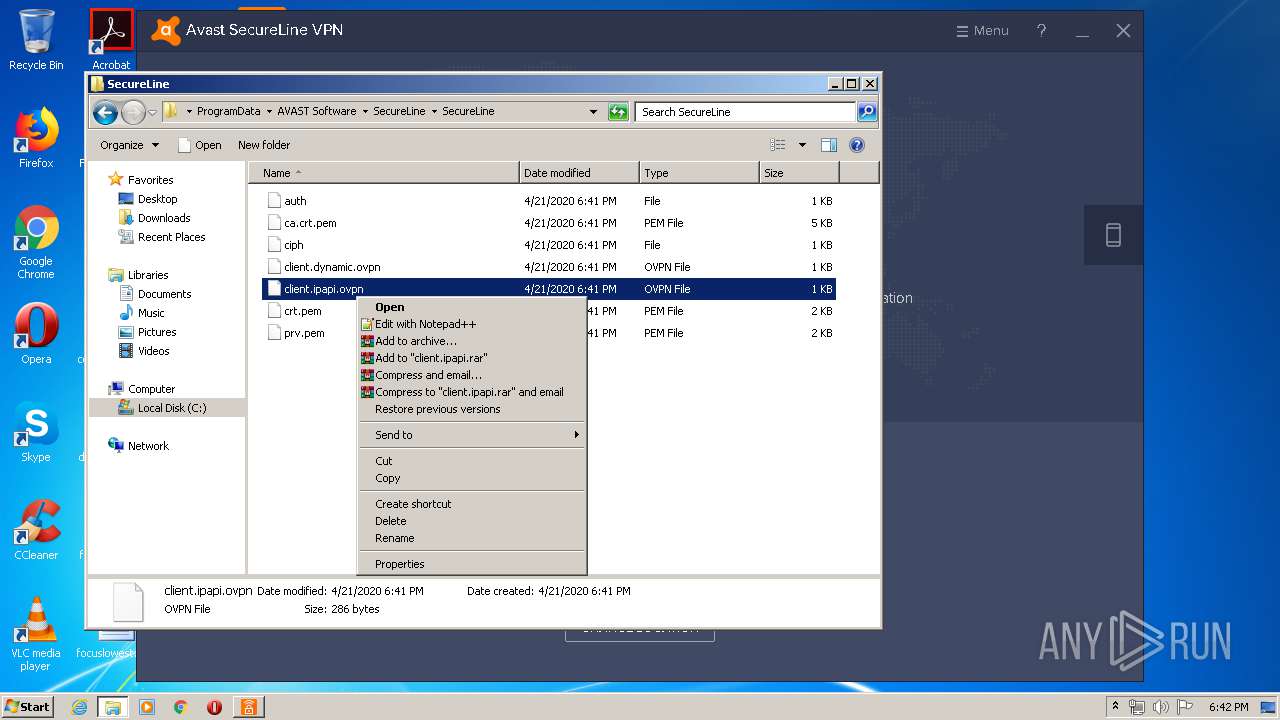Image resolution: width=1280 pixels, height=720 pixels.
Task: Expand AVAST Software breadcrumb arrow
Action: coord(365,111)
